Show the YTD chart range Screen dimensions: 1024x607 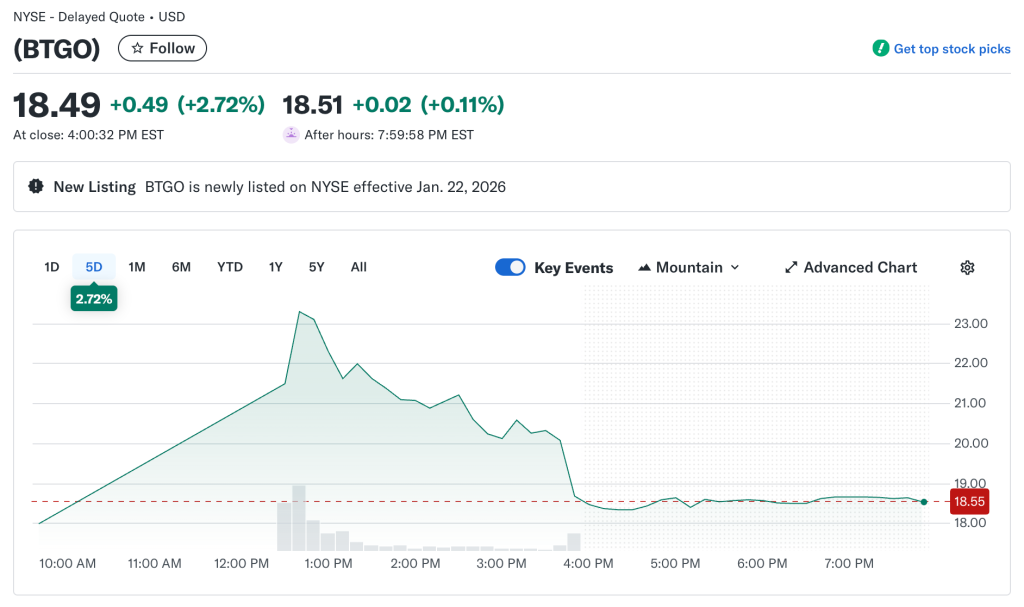point(230,267)
